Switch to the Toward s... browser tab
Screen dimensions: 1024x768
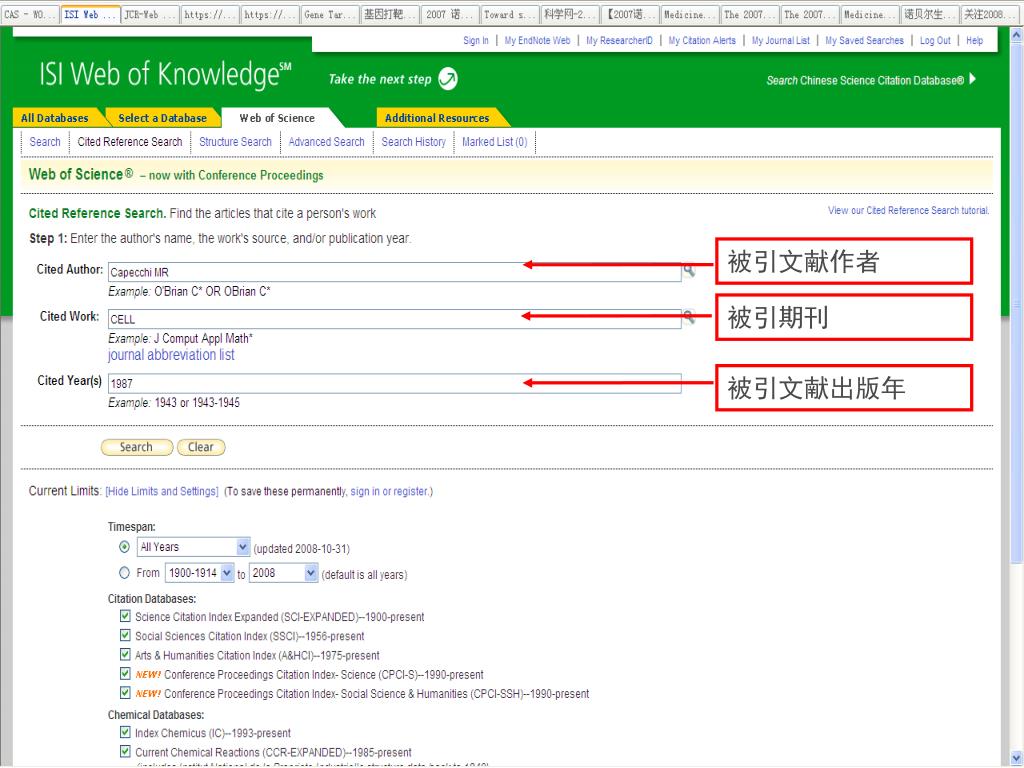[511, 14]
